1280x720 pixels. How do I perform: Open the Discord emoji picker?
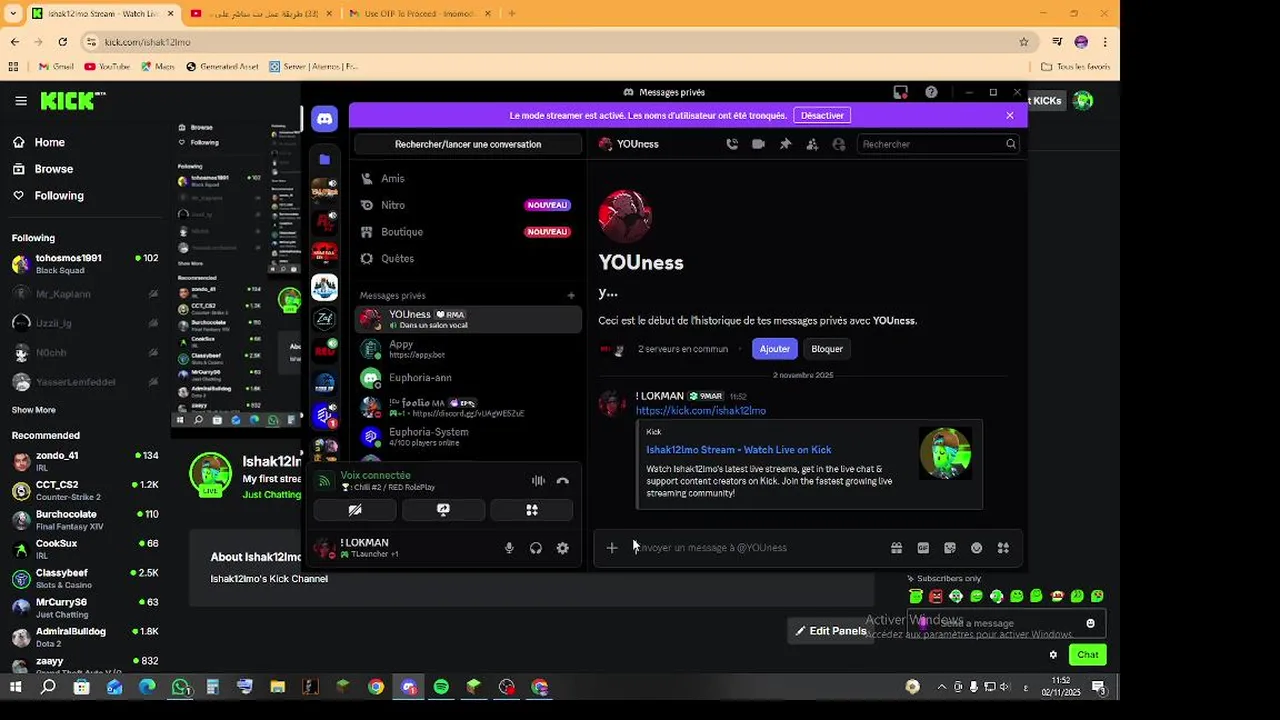pyautogui.click(x=977, y=548)
